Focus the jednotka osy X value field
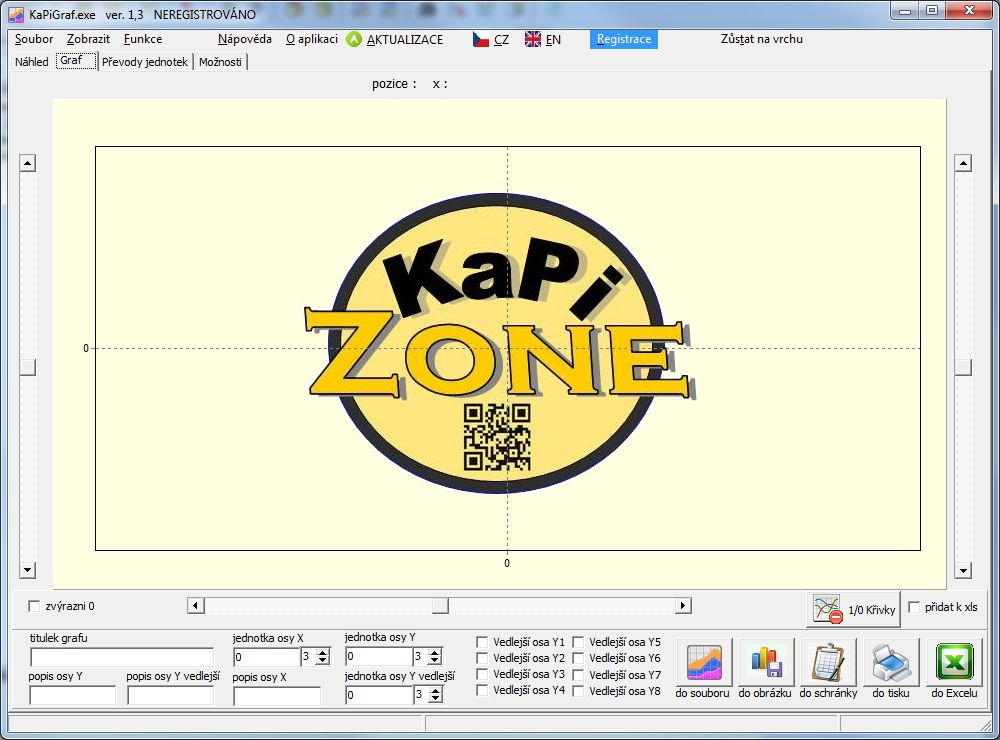This screenshot has width=1000, height=740. point(267,656)
